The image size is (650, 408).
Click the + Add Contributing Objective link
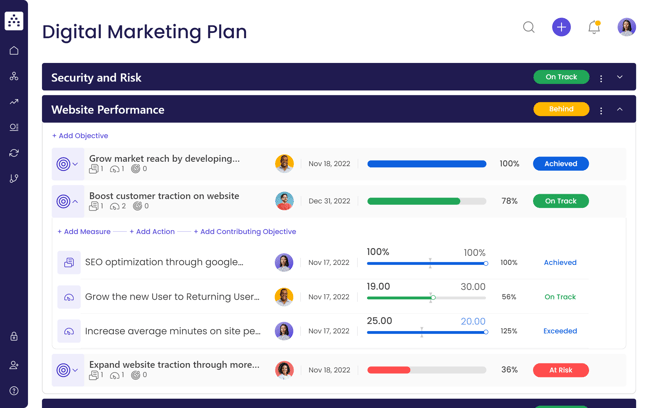[245, 232]
